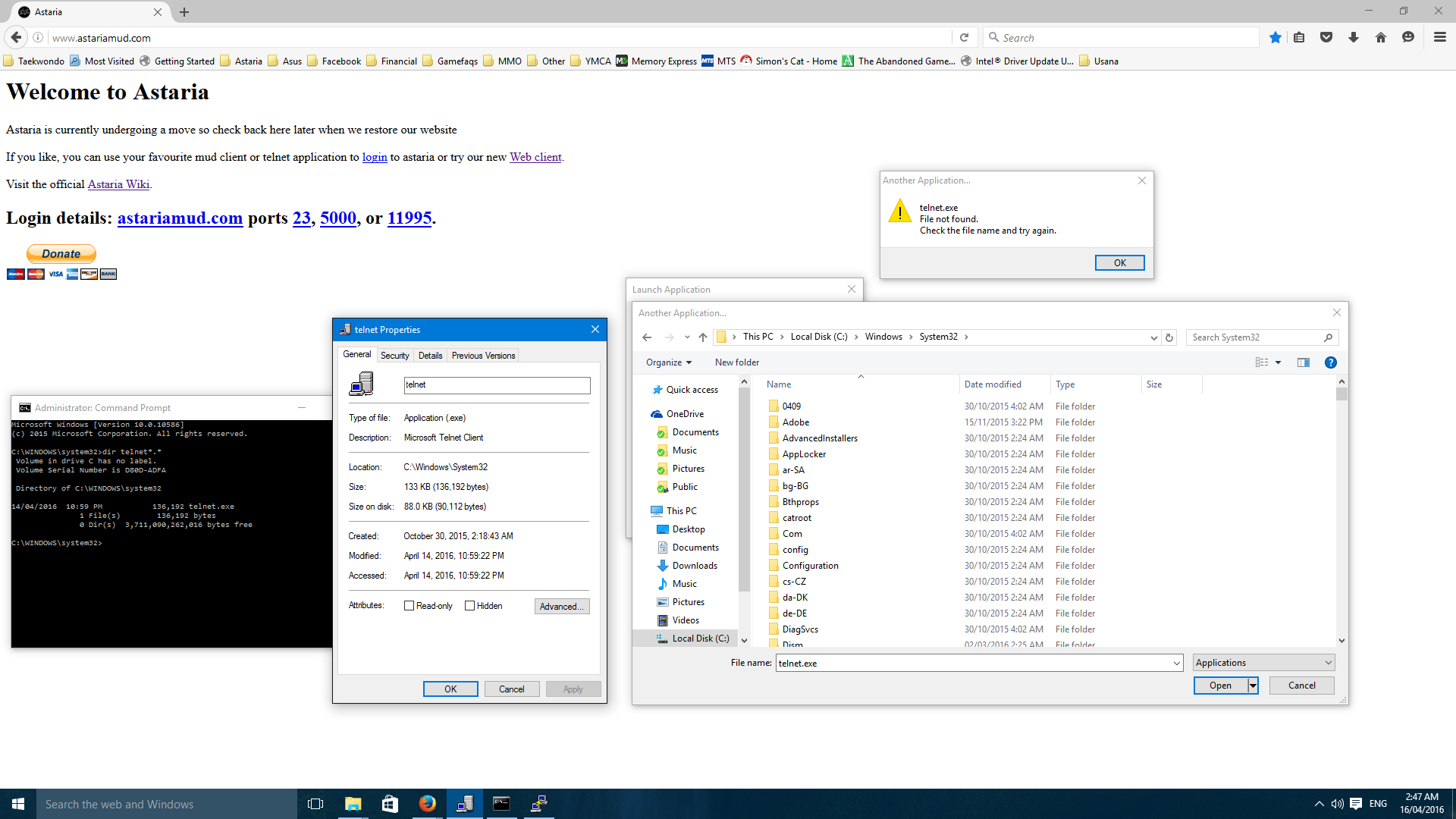Toggle the preview pane icon
Screen dimensions: 1456x819
pos(1304,362)
